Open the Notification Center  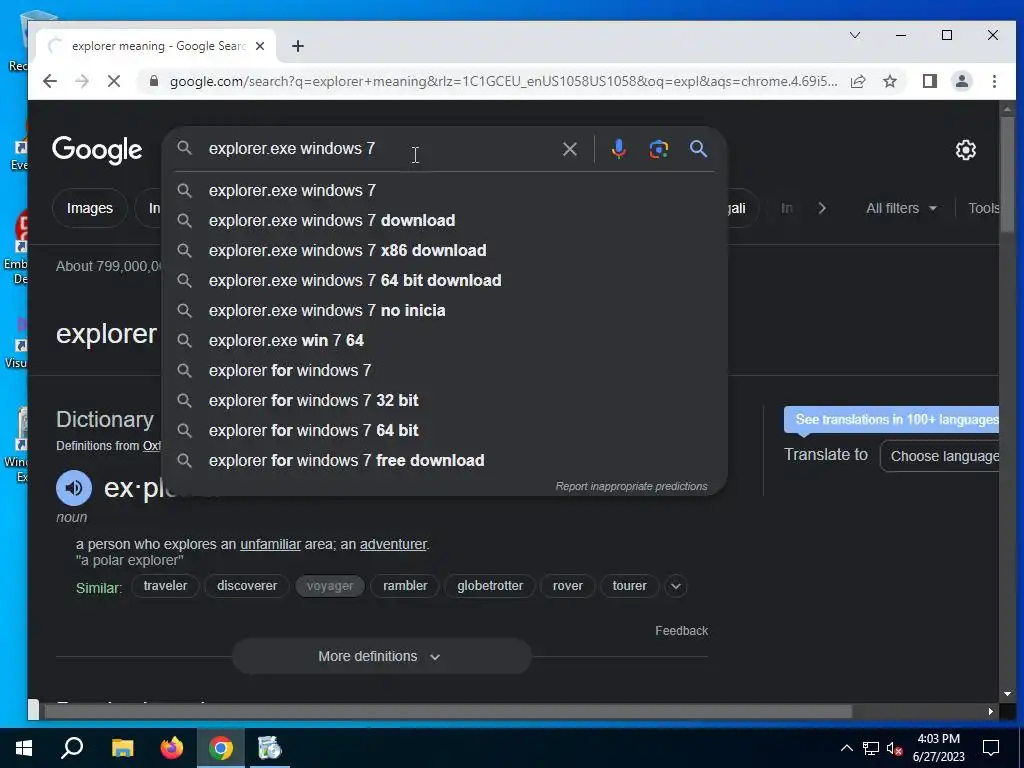pyautogui.click(x=991, y=748)
